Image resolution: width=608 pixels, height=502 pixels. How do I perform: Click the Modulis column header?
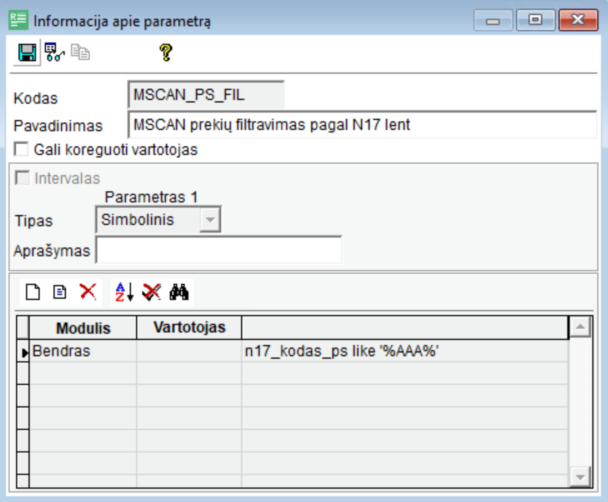[82, 327]
